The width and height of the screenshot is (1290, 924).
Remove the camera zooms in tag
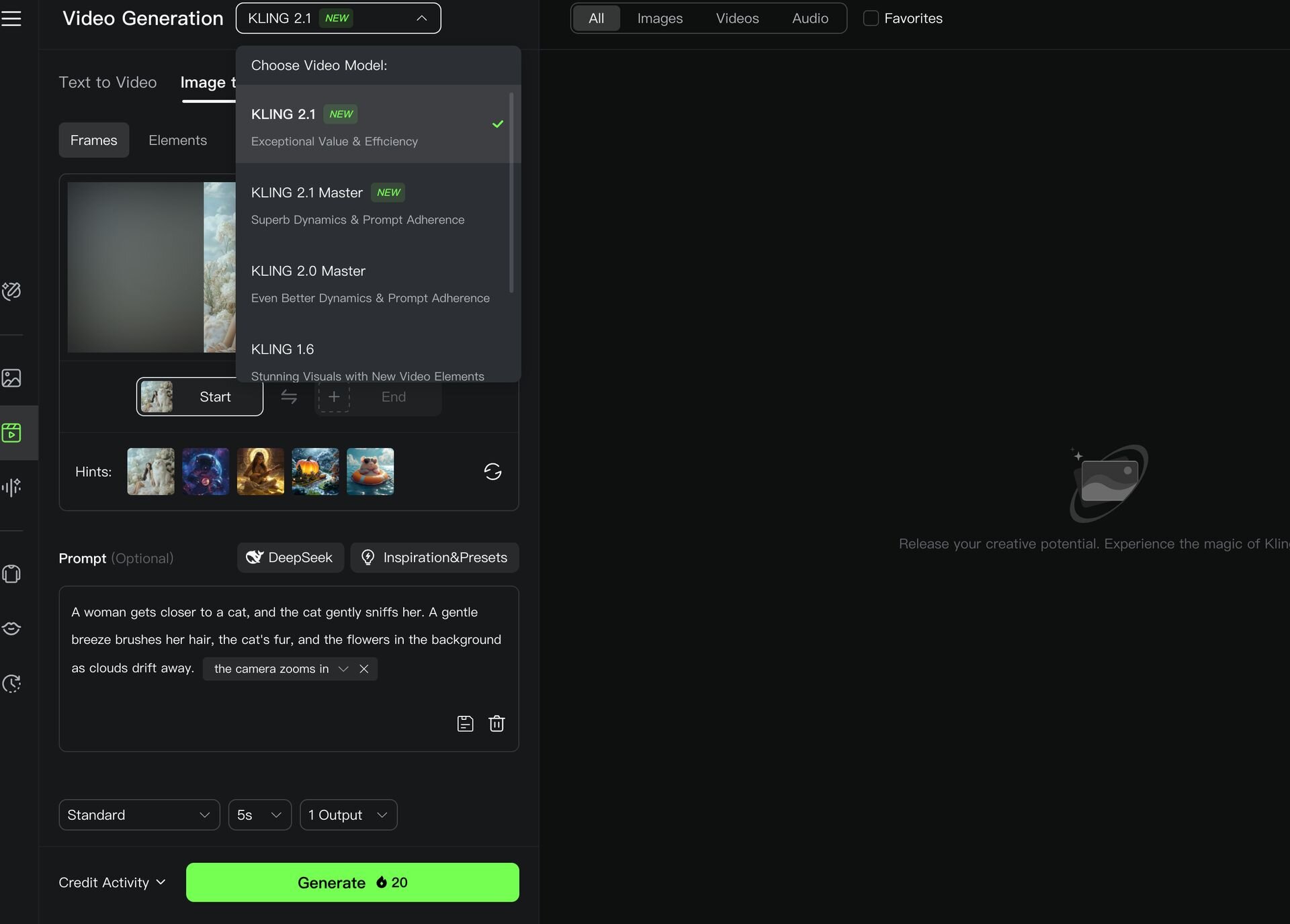364,669
